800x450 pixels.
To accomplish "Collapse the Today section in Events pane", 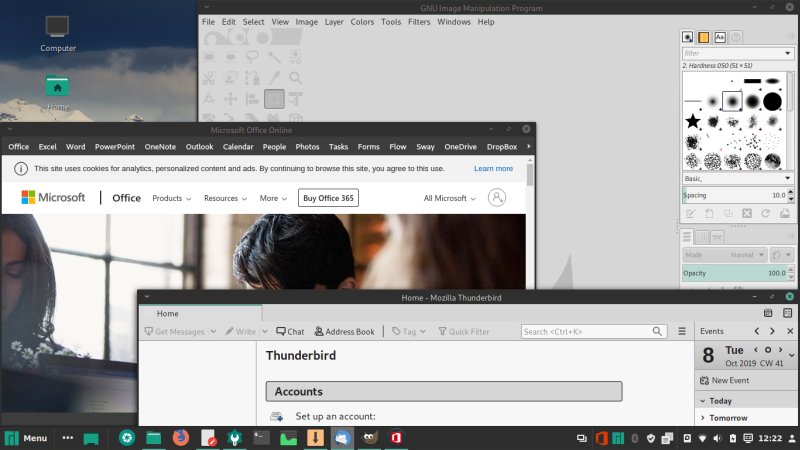I will coord(703,401).
